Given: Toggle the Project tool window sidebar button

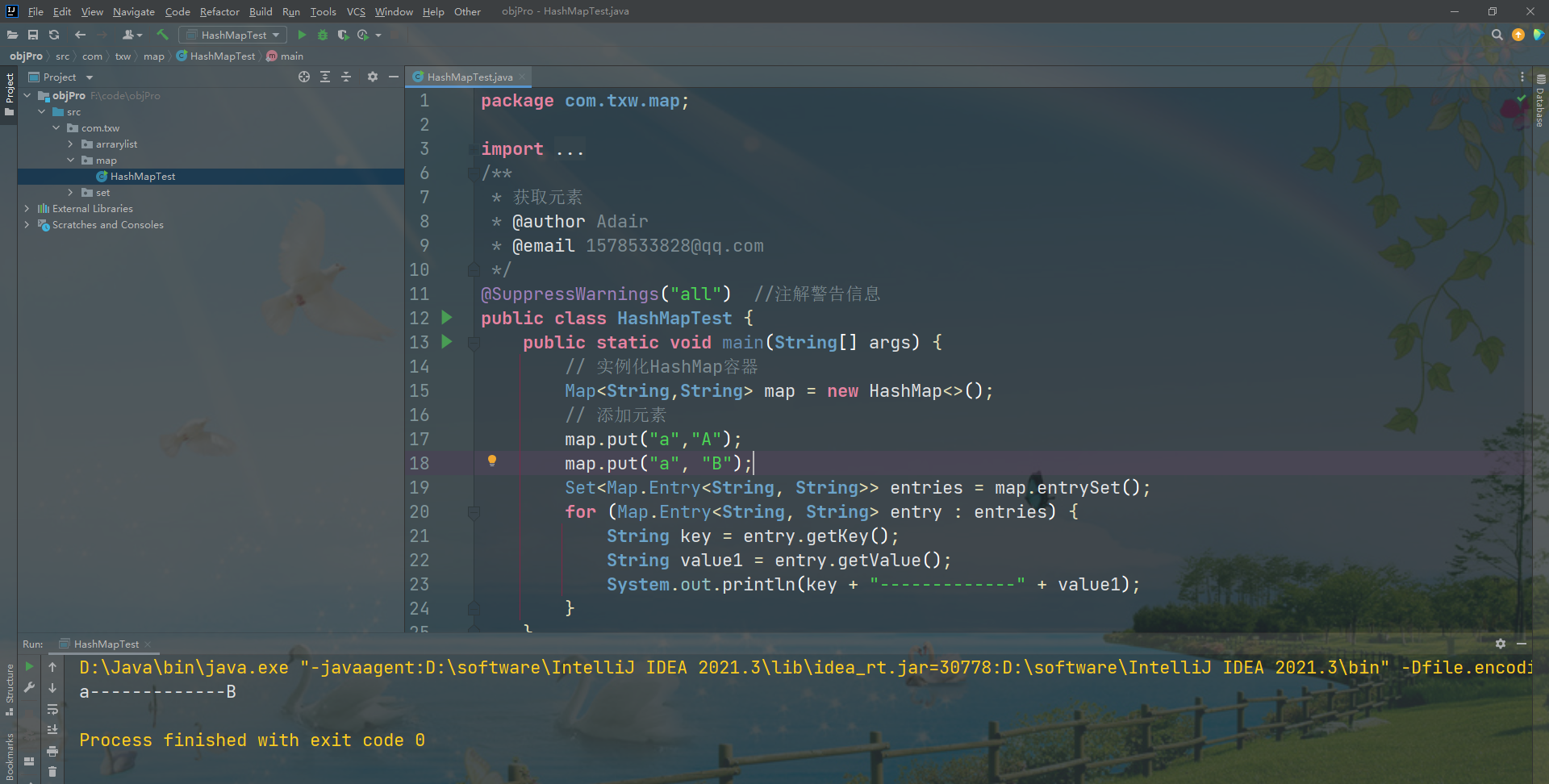Looking at the screenshot, I should pyautogui.click(x=9, y=94).
